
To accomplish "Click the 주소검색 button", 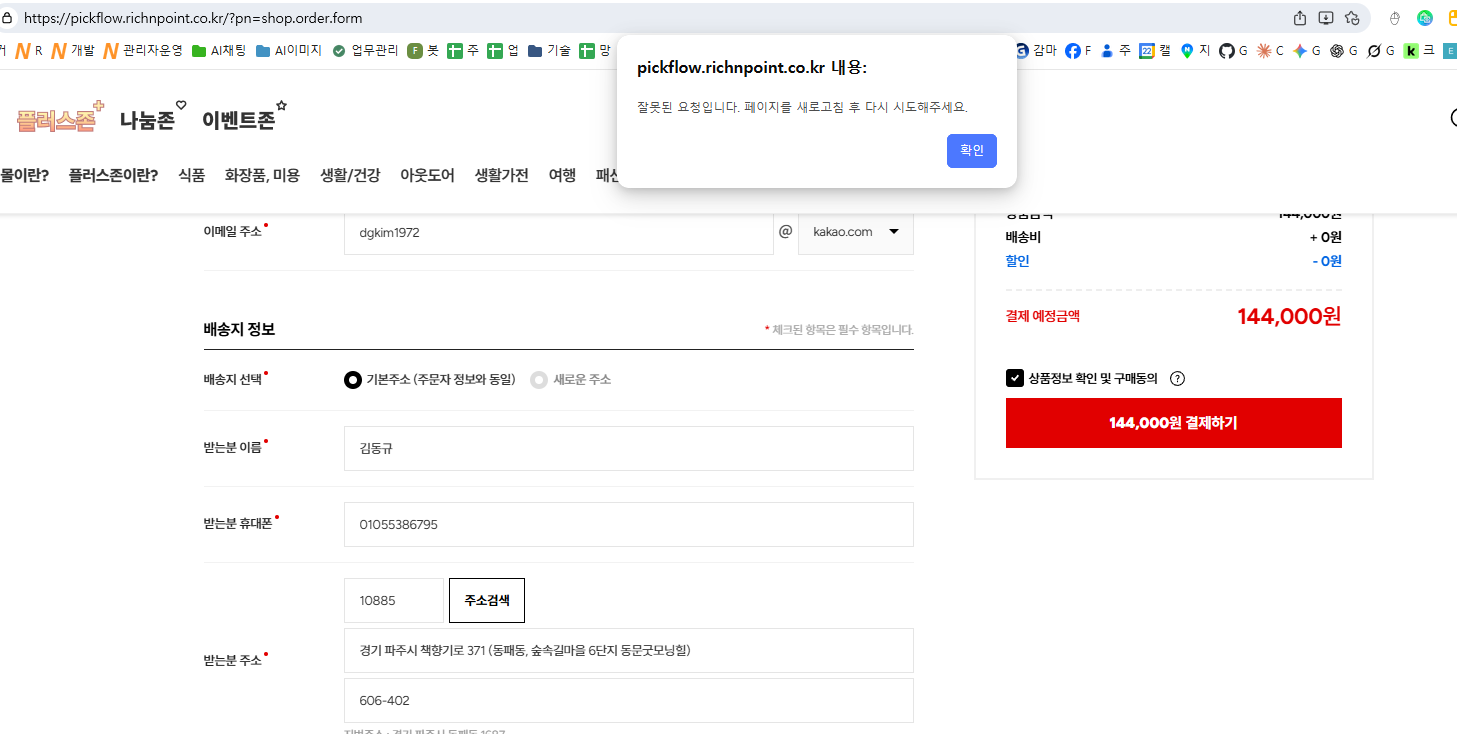I will tap(487, 600).
